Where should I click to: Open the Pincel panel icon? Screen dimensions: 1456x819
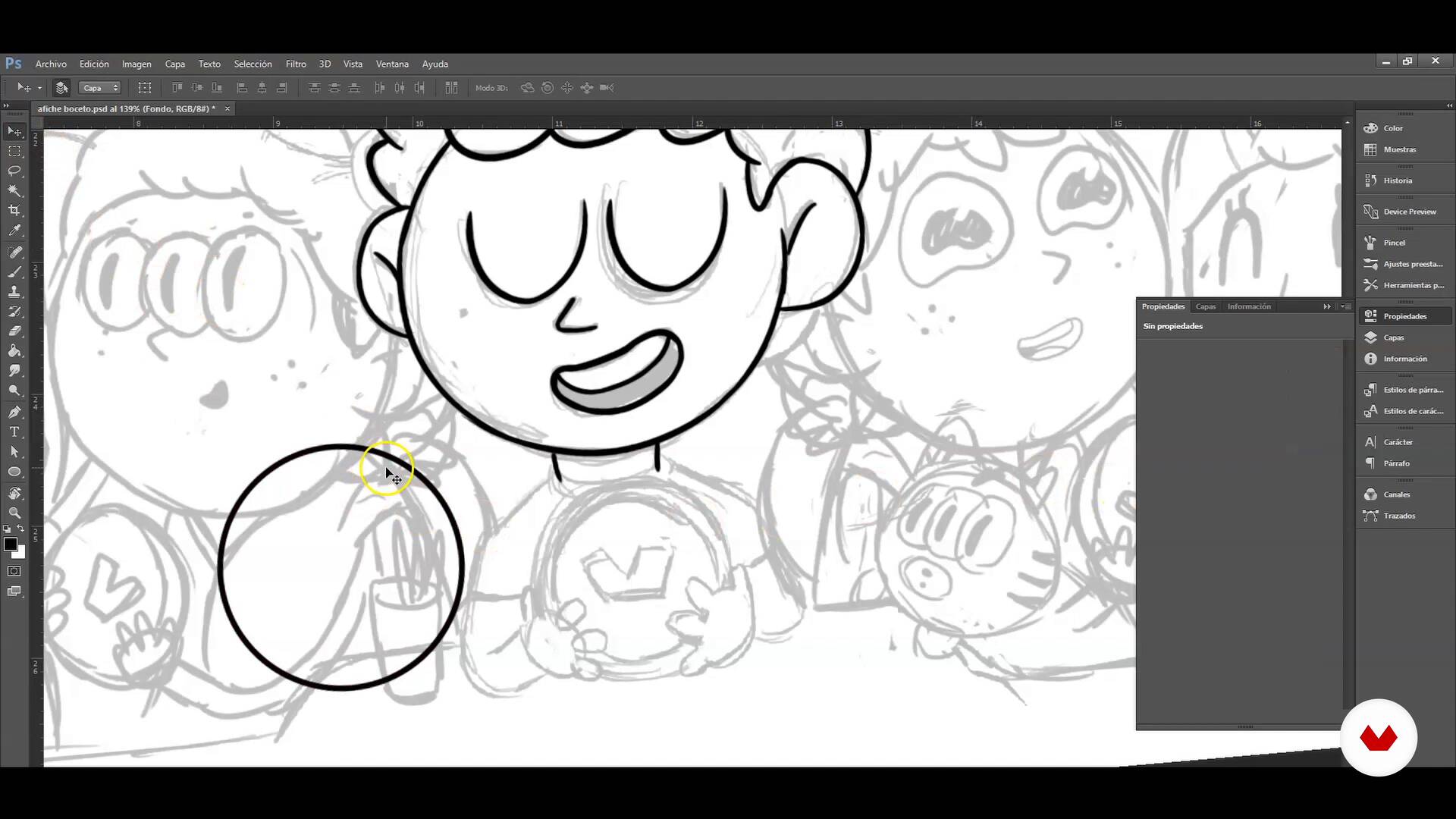1370,243
